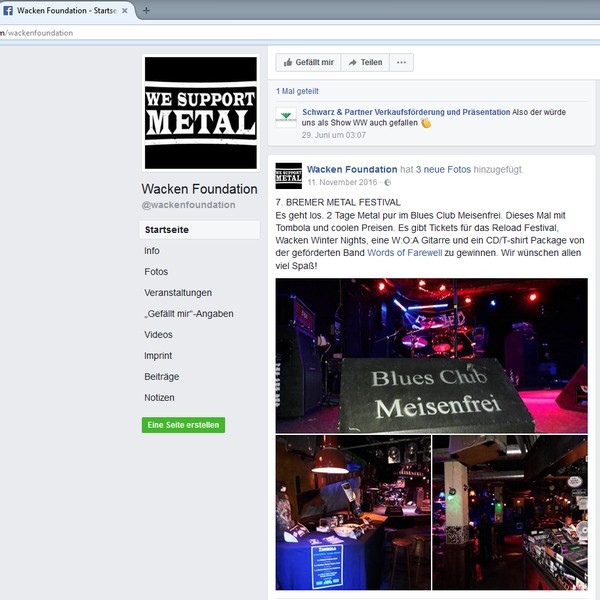Open the 11. November 2016 post timestamp
This screenshot has width=600, height=600.
342,183
